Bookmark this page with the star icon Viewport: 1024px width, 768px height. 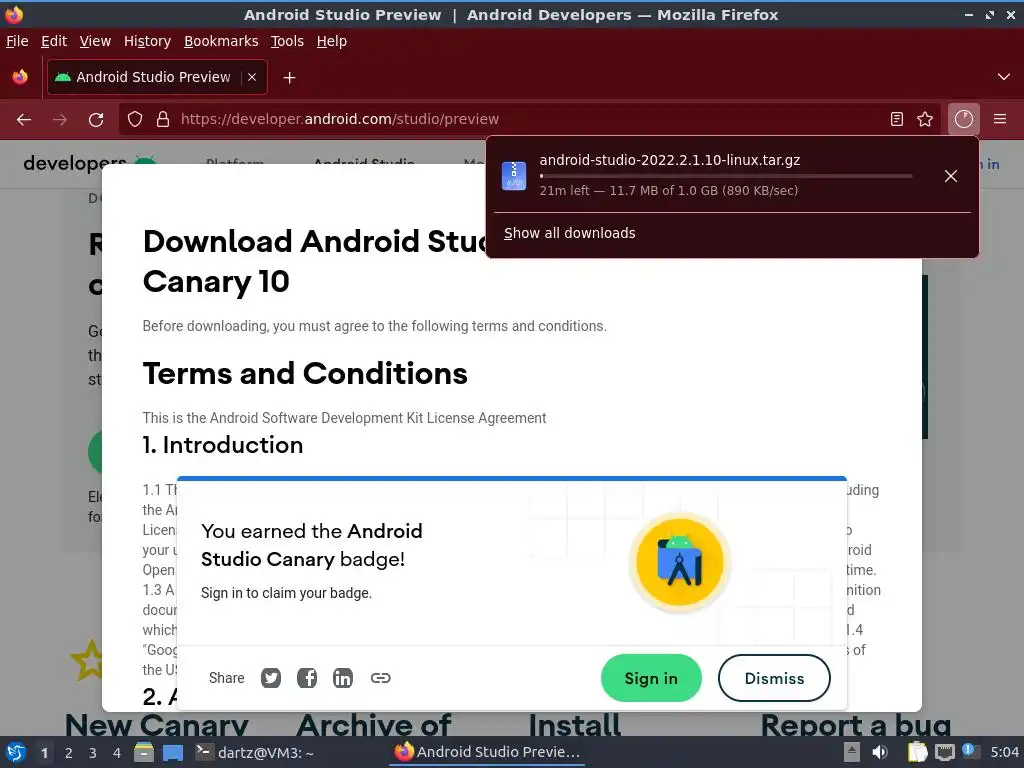pos(925,119)
